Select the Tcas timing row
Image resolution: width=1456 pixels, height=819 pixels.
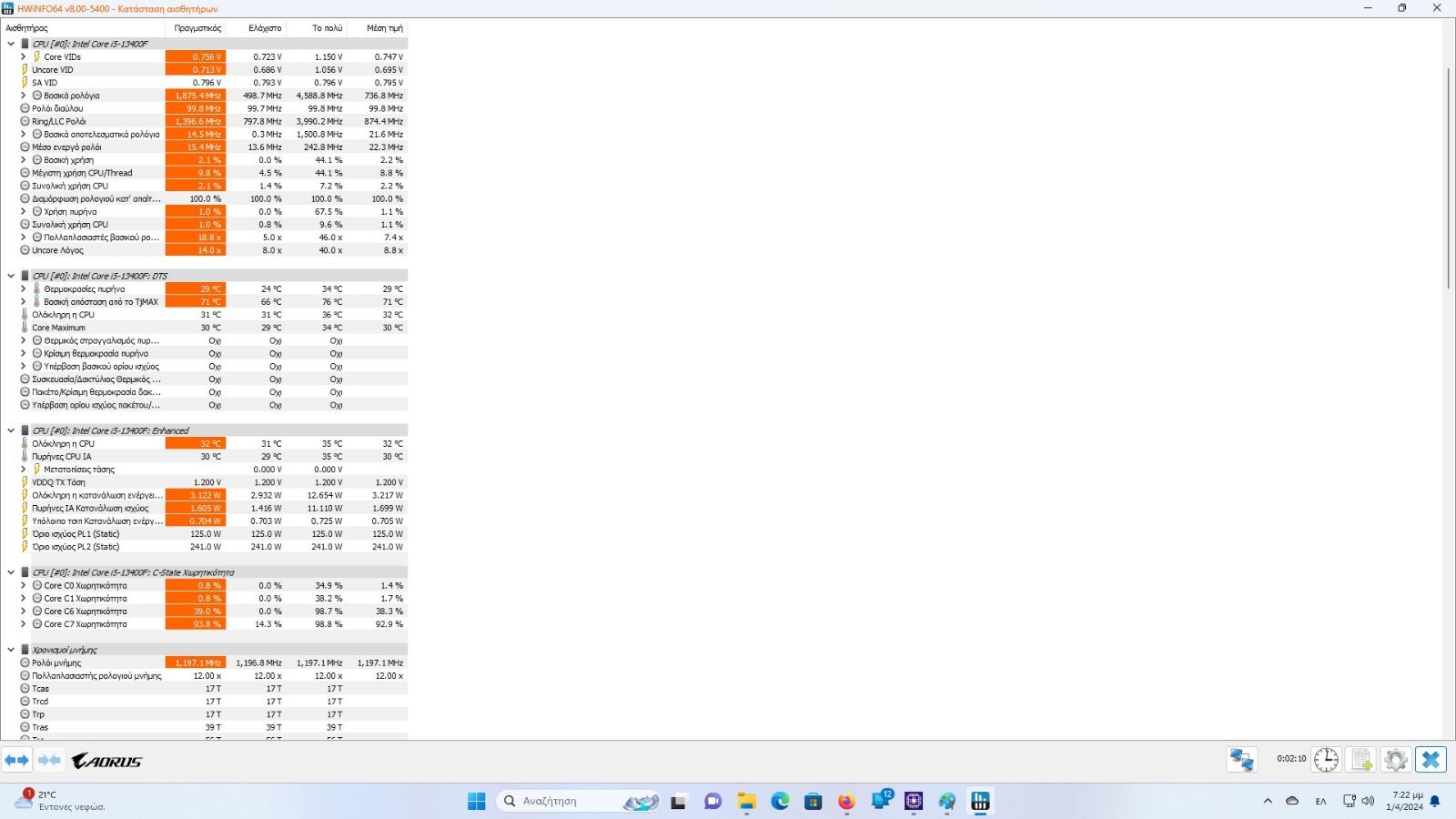tap(205, 689)
